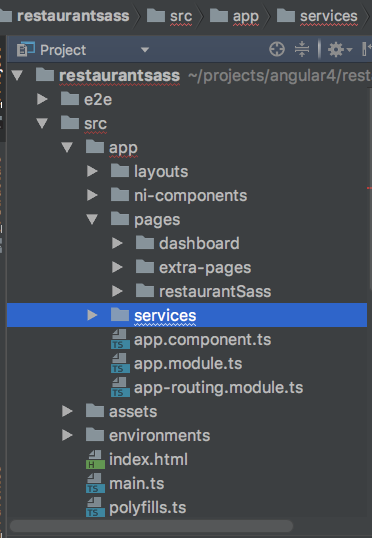Click the collapse all icon

302,49
